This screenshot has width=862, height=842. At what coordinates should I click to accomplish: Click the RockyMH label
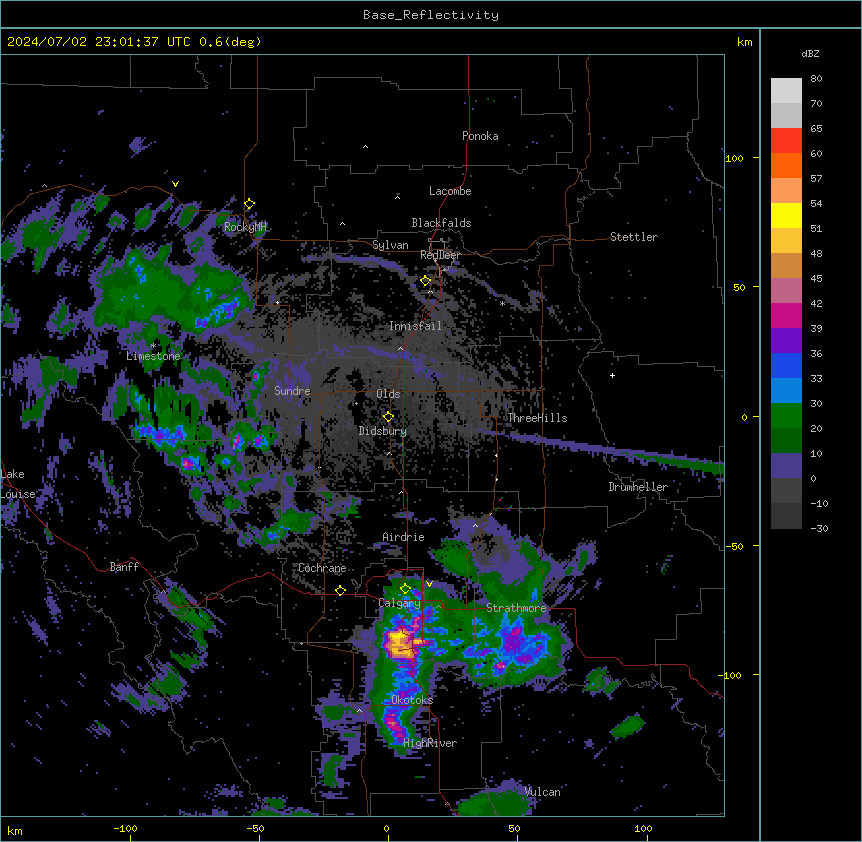click(x=245, y=227)
